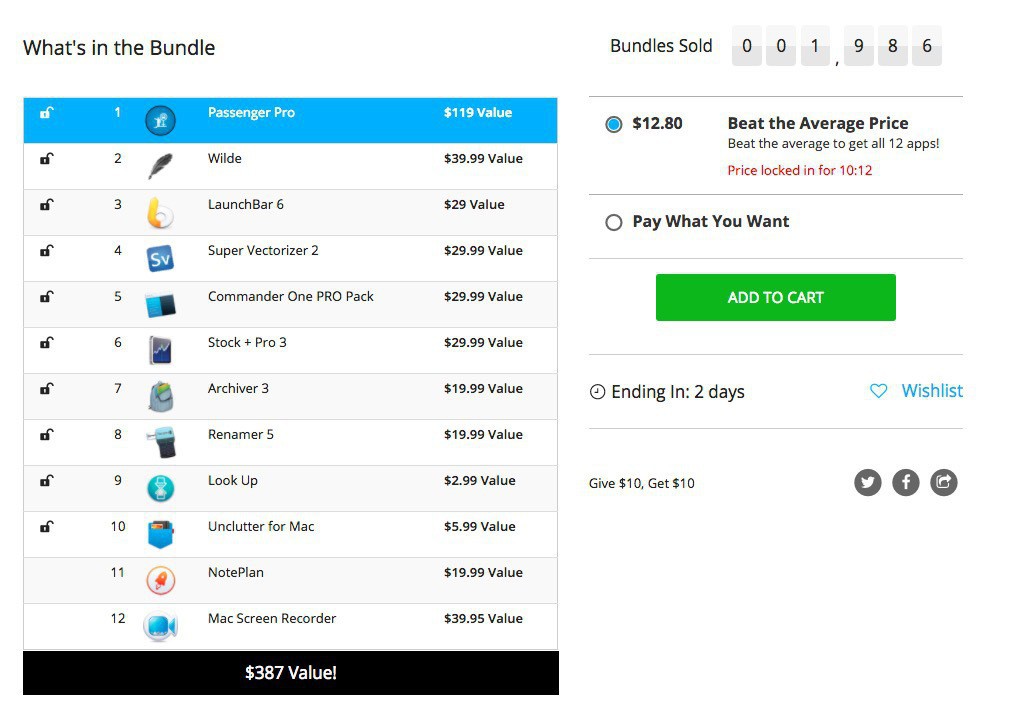The width and height of the screenshot is (1015, 709).
Task: Click the unlock icon in Stock + Pro 3 row
Action: pyautogui.click(x=47, y=343)
